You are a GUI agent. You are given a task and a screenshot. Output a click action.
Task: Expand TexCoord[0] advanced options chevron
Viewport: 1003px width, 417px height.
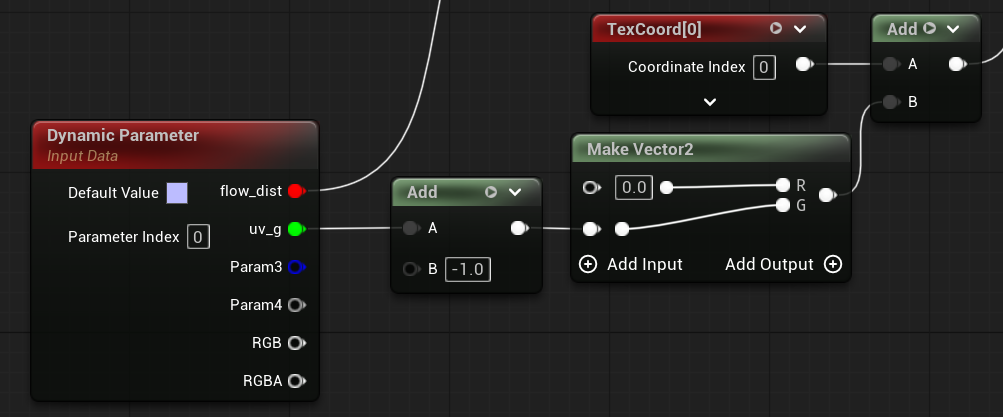(709, 102)
